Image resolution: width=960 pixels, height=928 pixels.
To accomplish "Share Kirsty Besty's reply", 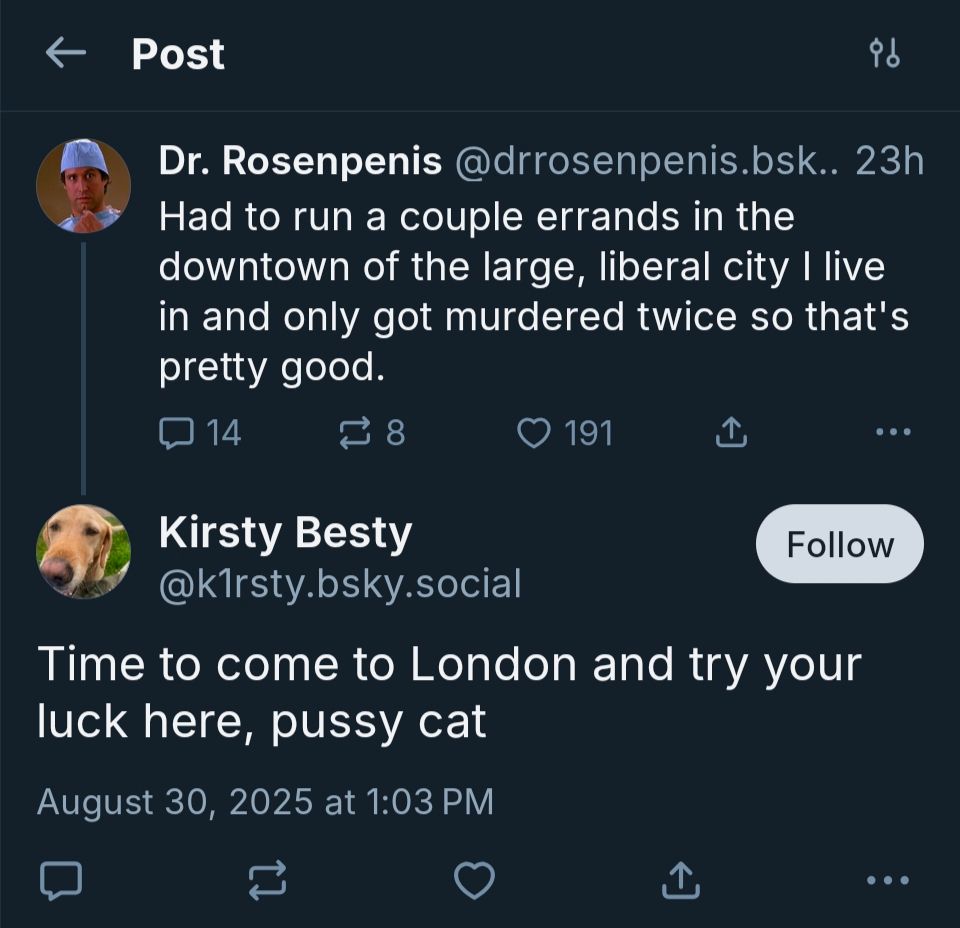I will [683, 880].
